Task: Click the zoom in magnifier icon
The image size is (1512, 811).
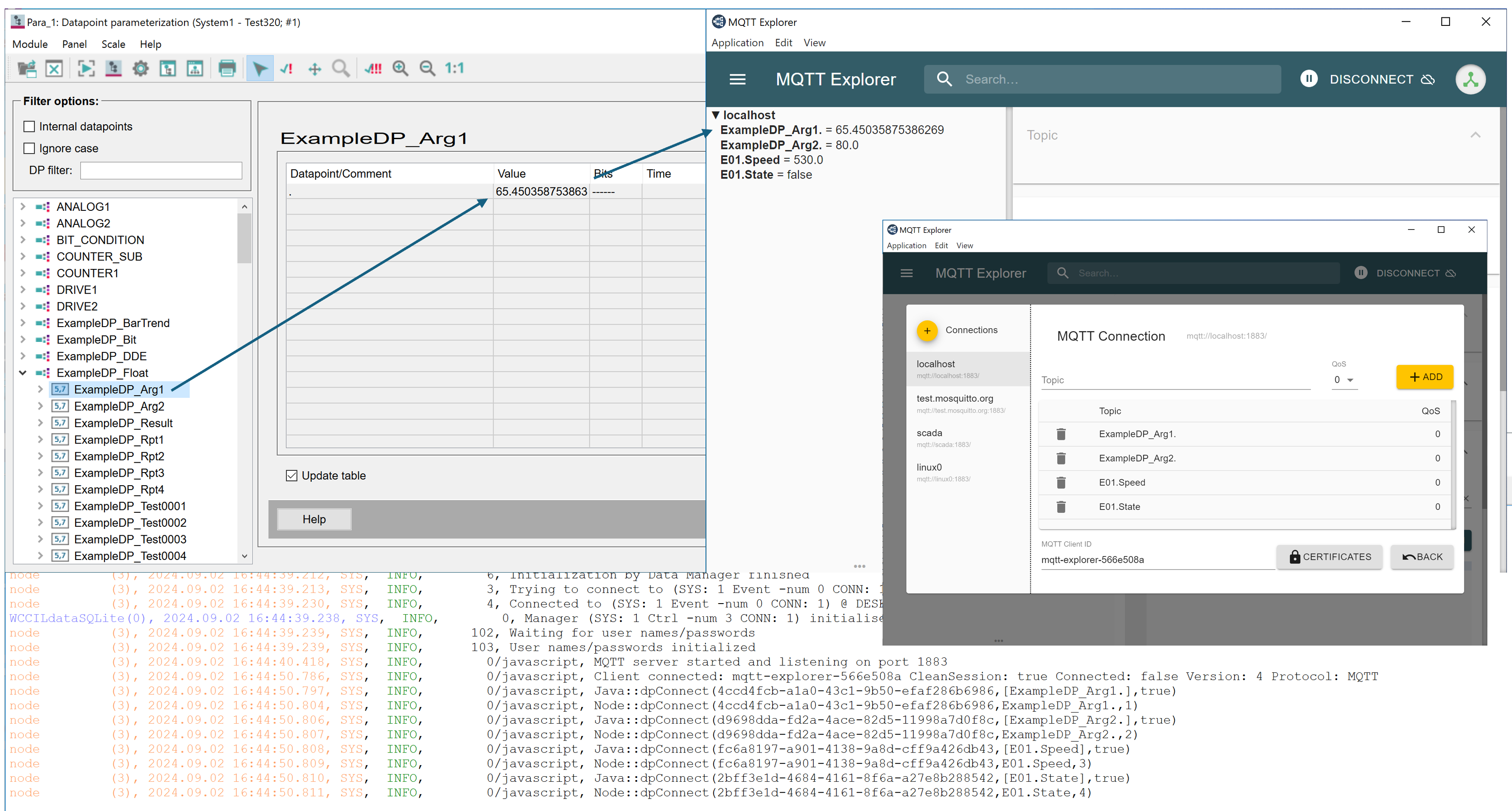Action: click(x=400, y=69)
